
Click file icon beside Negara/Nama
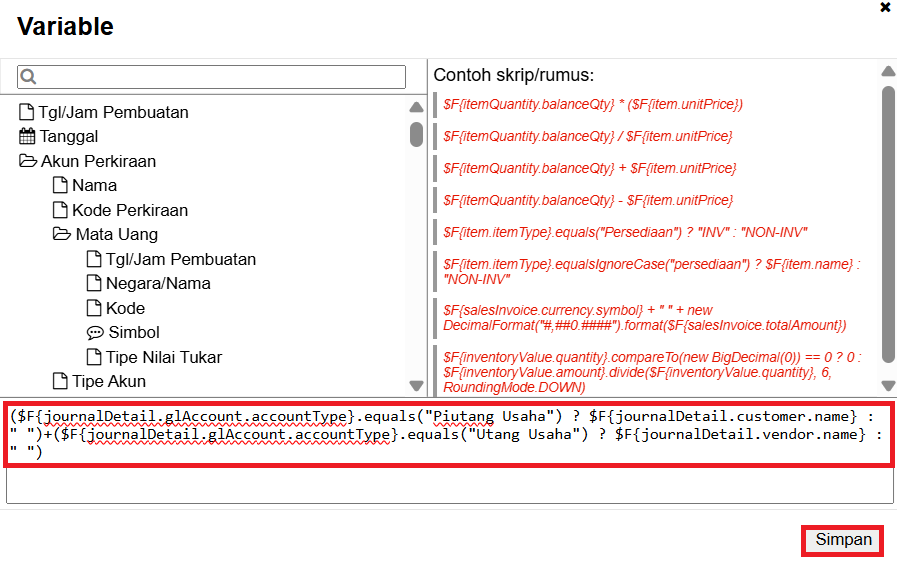coord(94,284)
